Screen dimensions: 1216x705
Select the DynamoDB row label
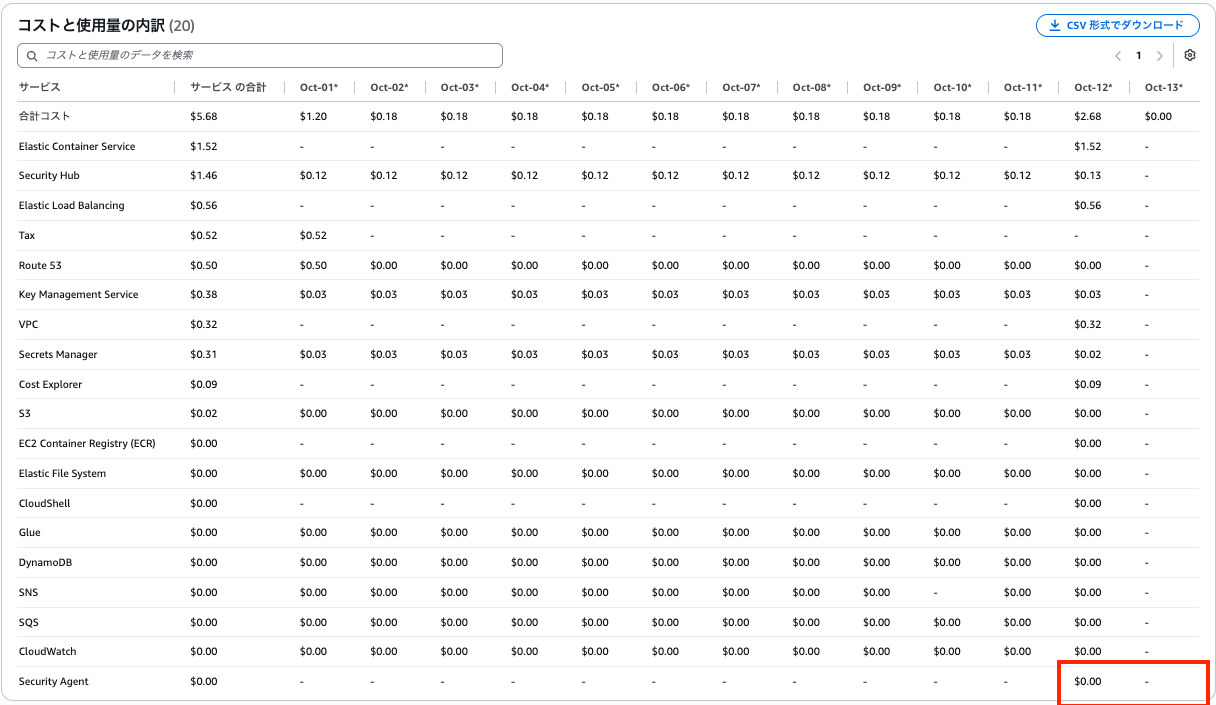click(x=46, y=562)
